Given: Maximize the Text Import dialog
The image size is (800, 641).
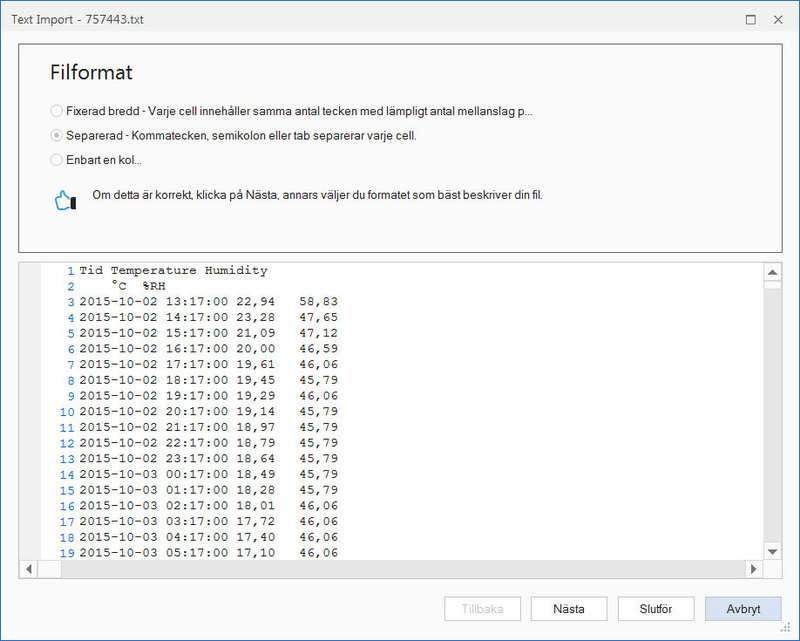Looking at the screenshot, I should (x=751, y=19).
